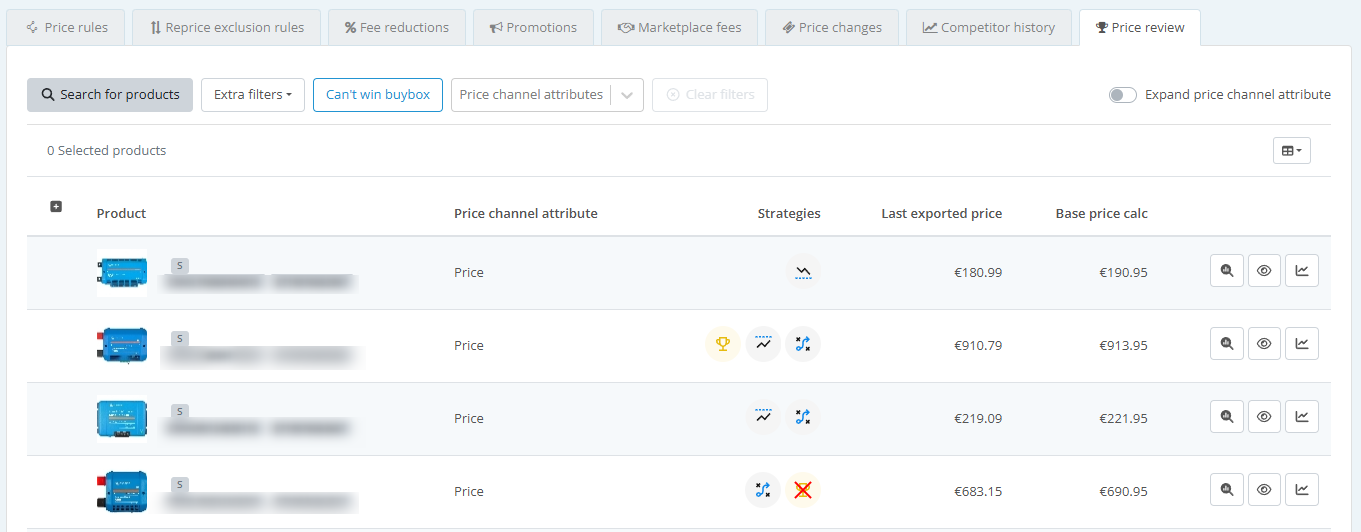Open the Marketplace fees tab
1361x532 pixels.
coord(679,28)
